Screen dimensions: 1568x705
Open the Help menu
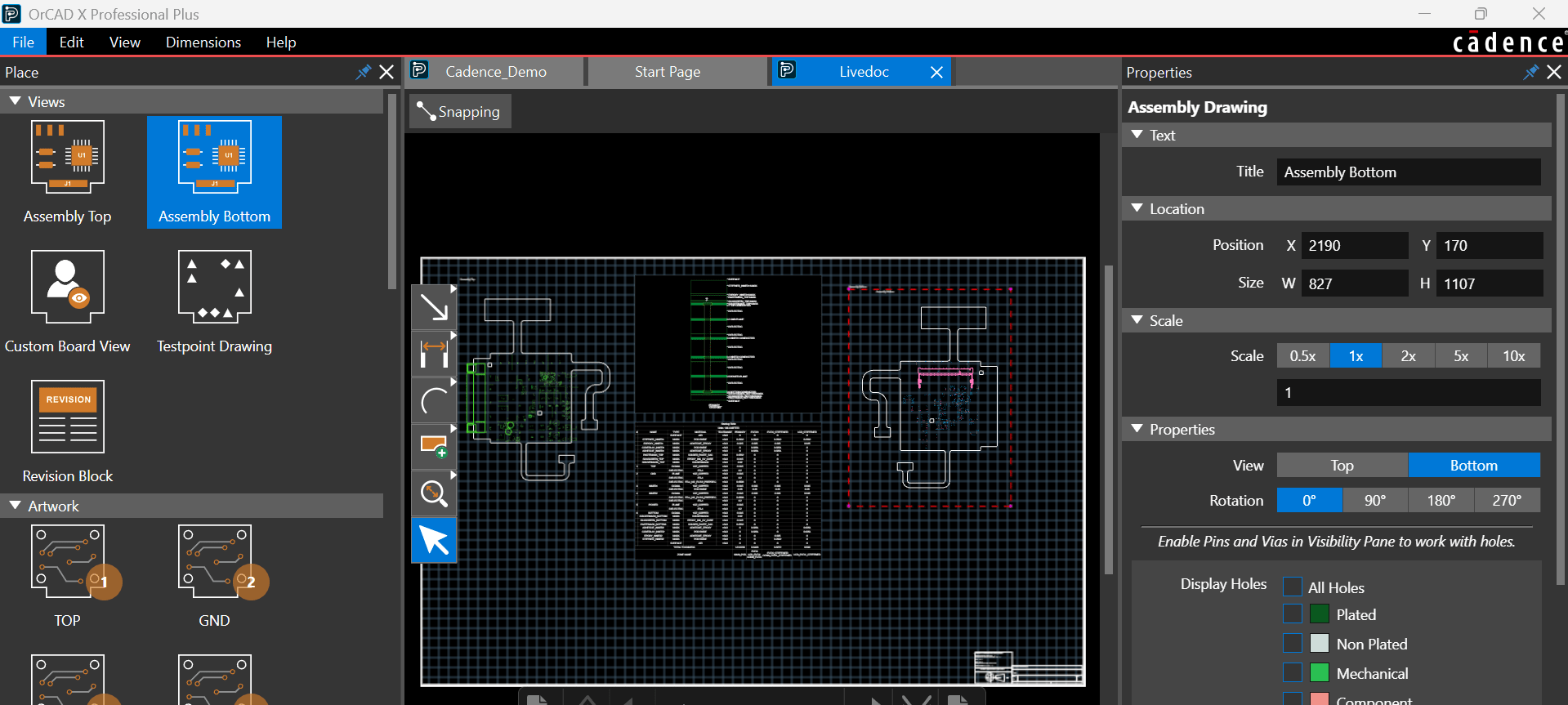[281, 42]
